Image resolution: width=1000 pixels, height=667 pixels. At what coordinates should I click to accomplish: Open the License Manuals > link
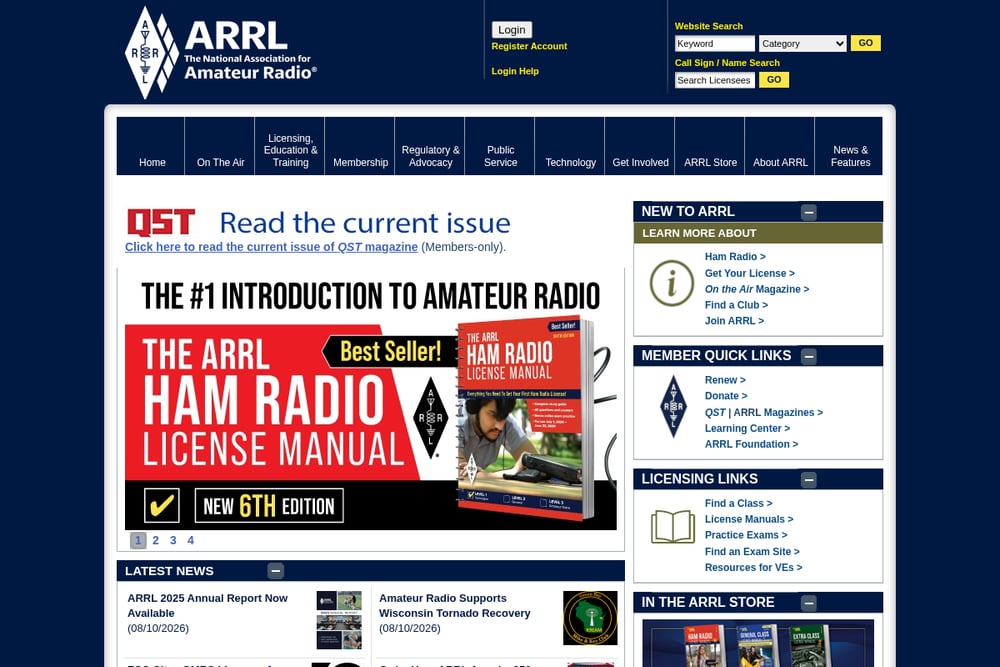749,519
